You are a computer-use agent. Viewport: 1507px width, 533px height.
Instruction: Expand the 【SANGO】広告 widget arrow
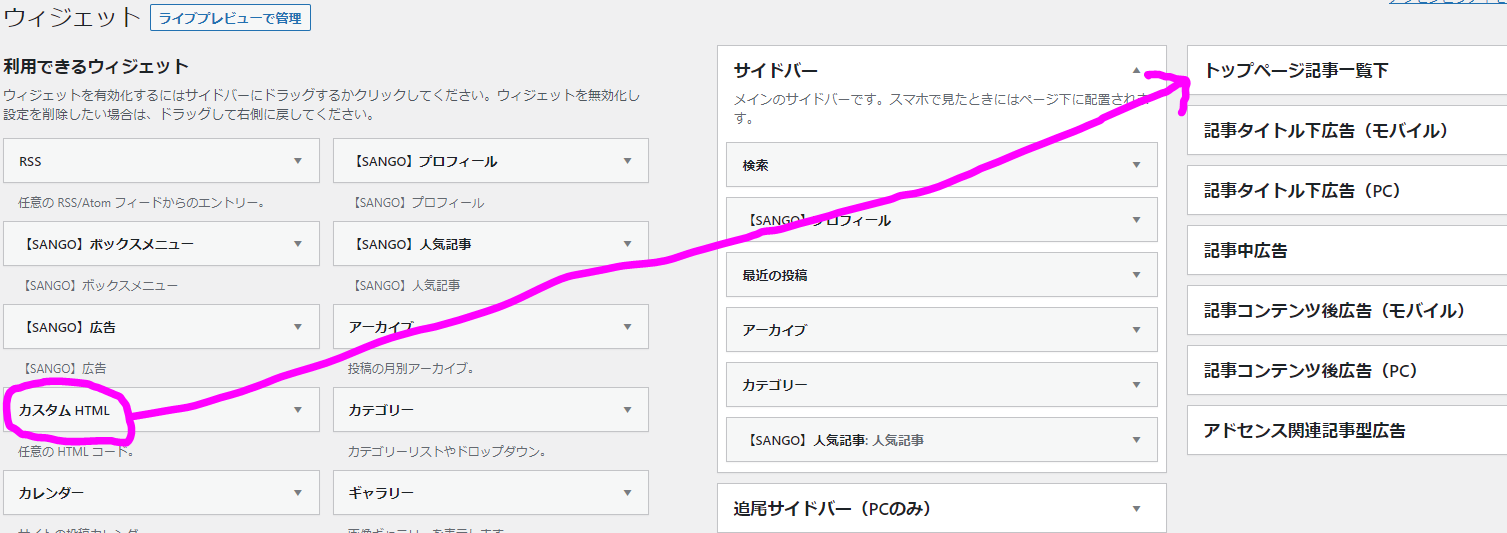(x=298, y=327)
